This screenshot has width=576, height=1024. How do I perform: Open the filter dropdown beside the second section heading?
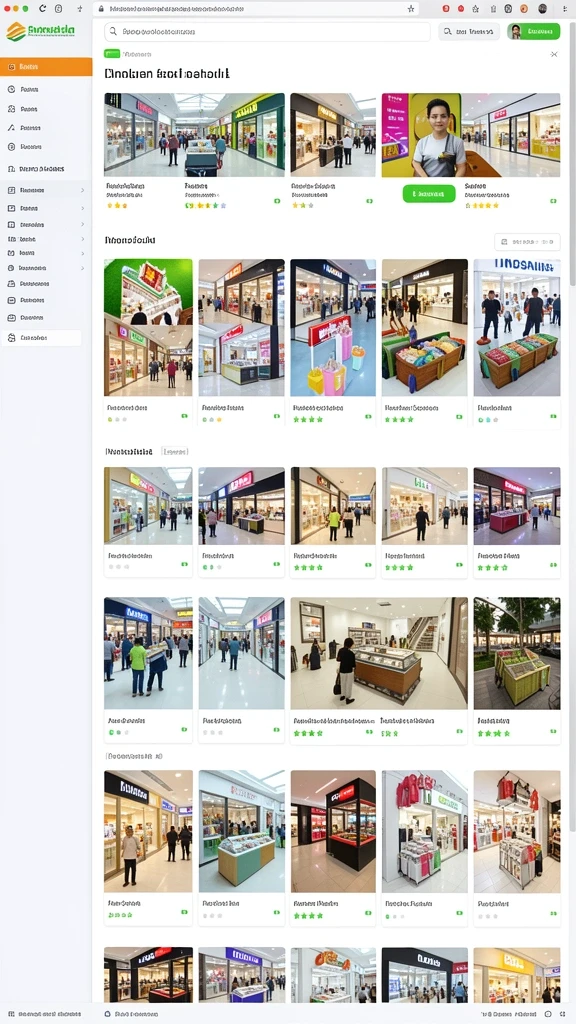click(x=527, y=242)
